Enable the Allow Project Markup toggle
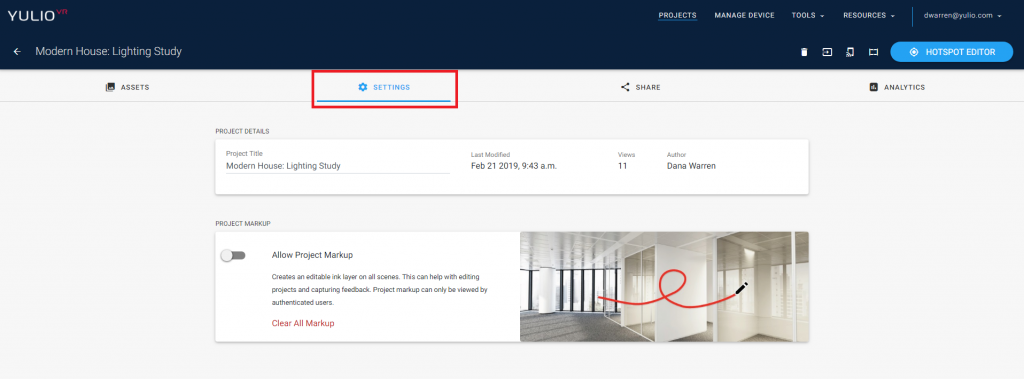This screenshot has height=379, width=1024. click(x=233, y=255)
